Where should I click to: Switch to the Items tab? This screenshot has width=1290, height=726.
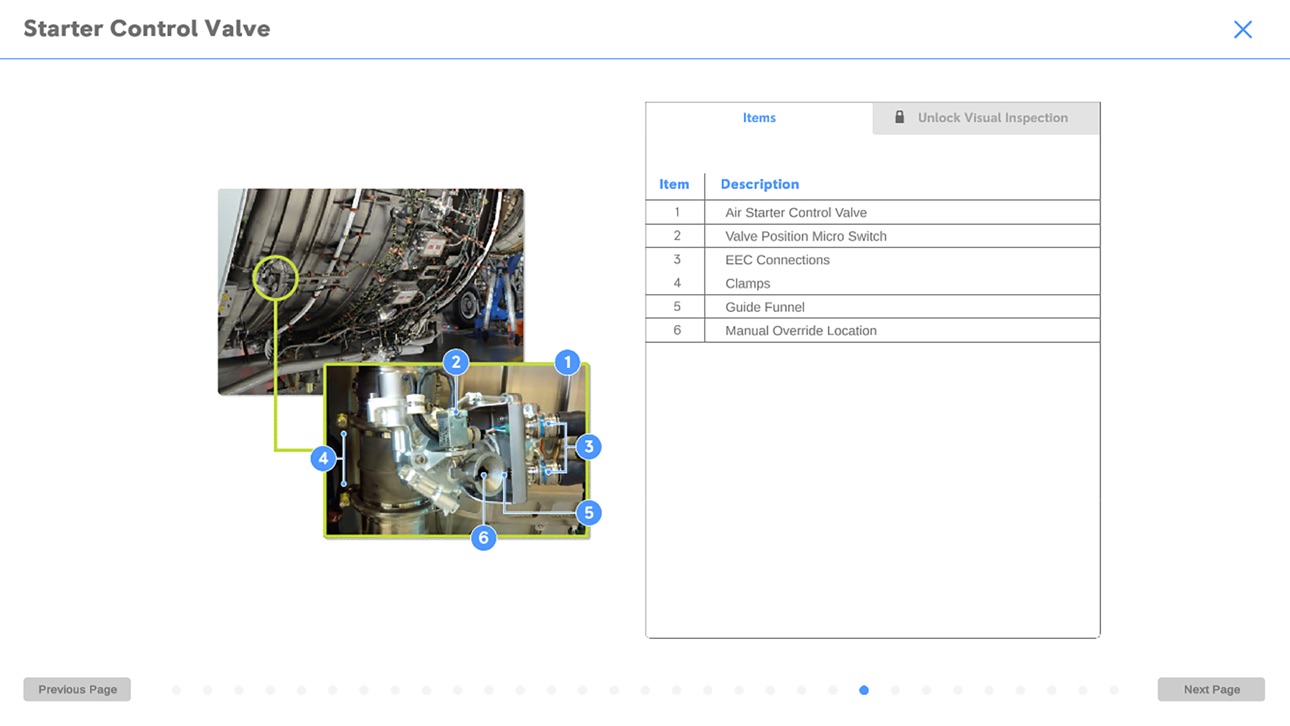(x=759, y=118)
